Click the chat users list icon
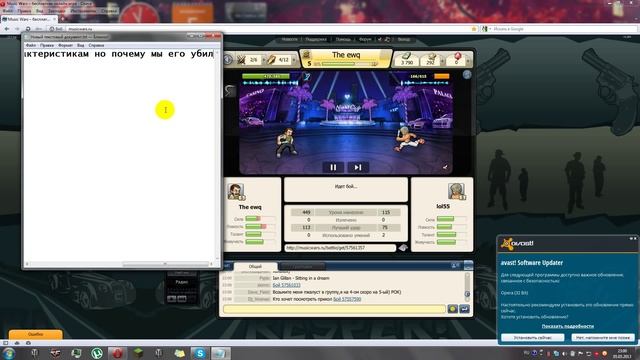Viewport: 640px width, 360px height. (x=455, y=266)
